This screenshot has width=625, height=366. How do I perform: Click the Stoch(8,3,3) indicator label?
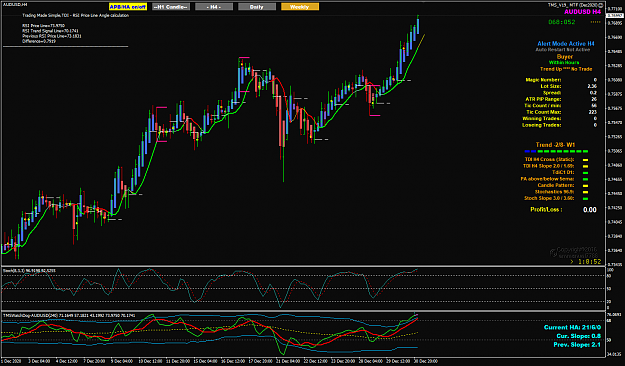click(x=29, y=270)
